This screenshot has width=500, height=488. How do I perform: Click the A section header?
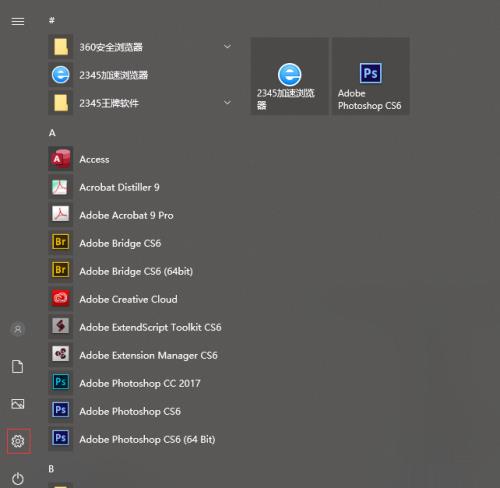pyautogui.click(x=52, y=133)
